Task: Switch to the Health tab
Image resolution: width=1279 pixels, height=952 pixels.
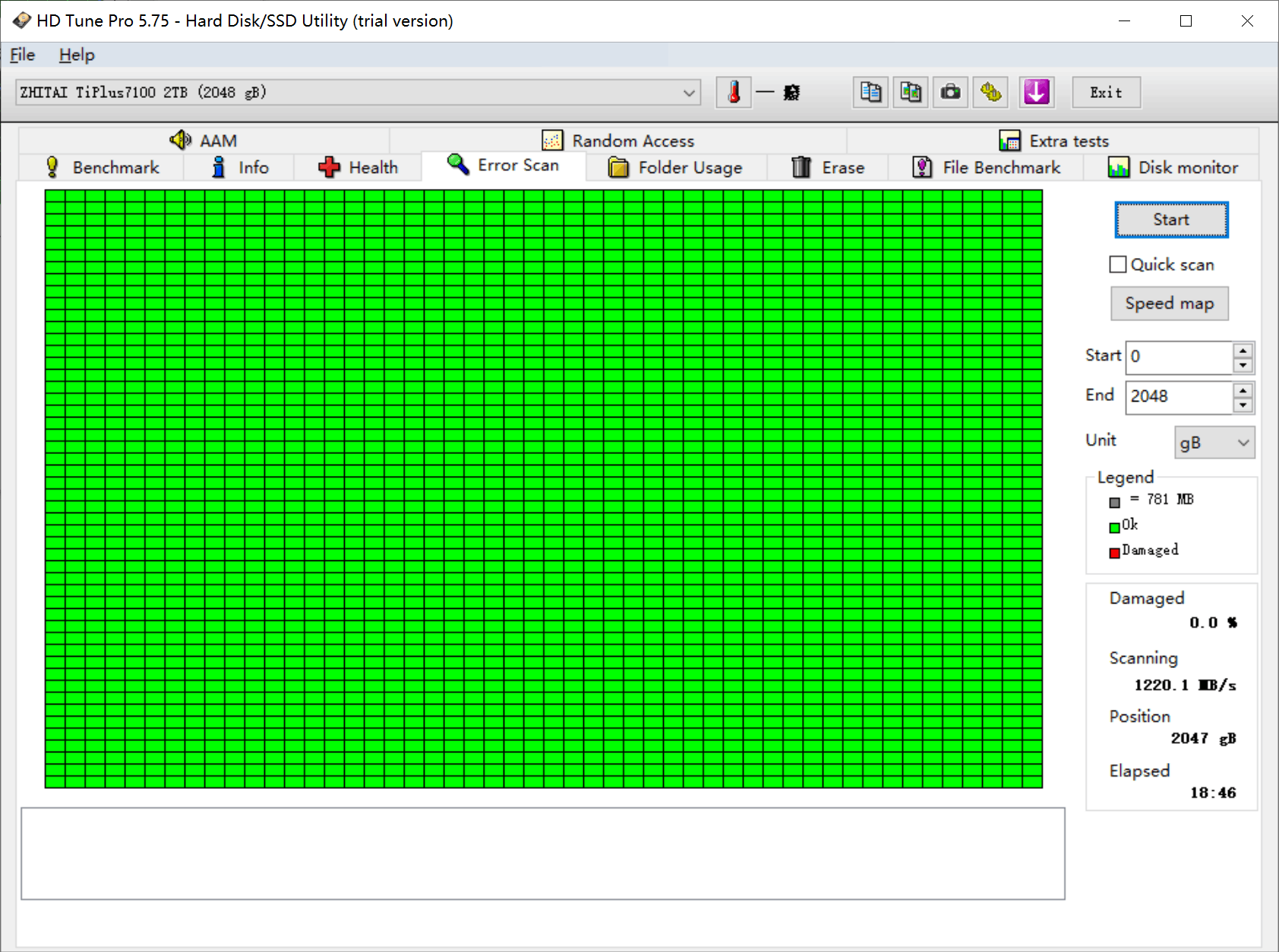Action: pos(358,167)
